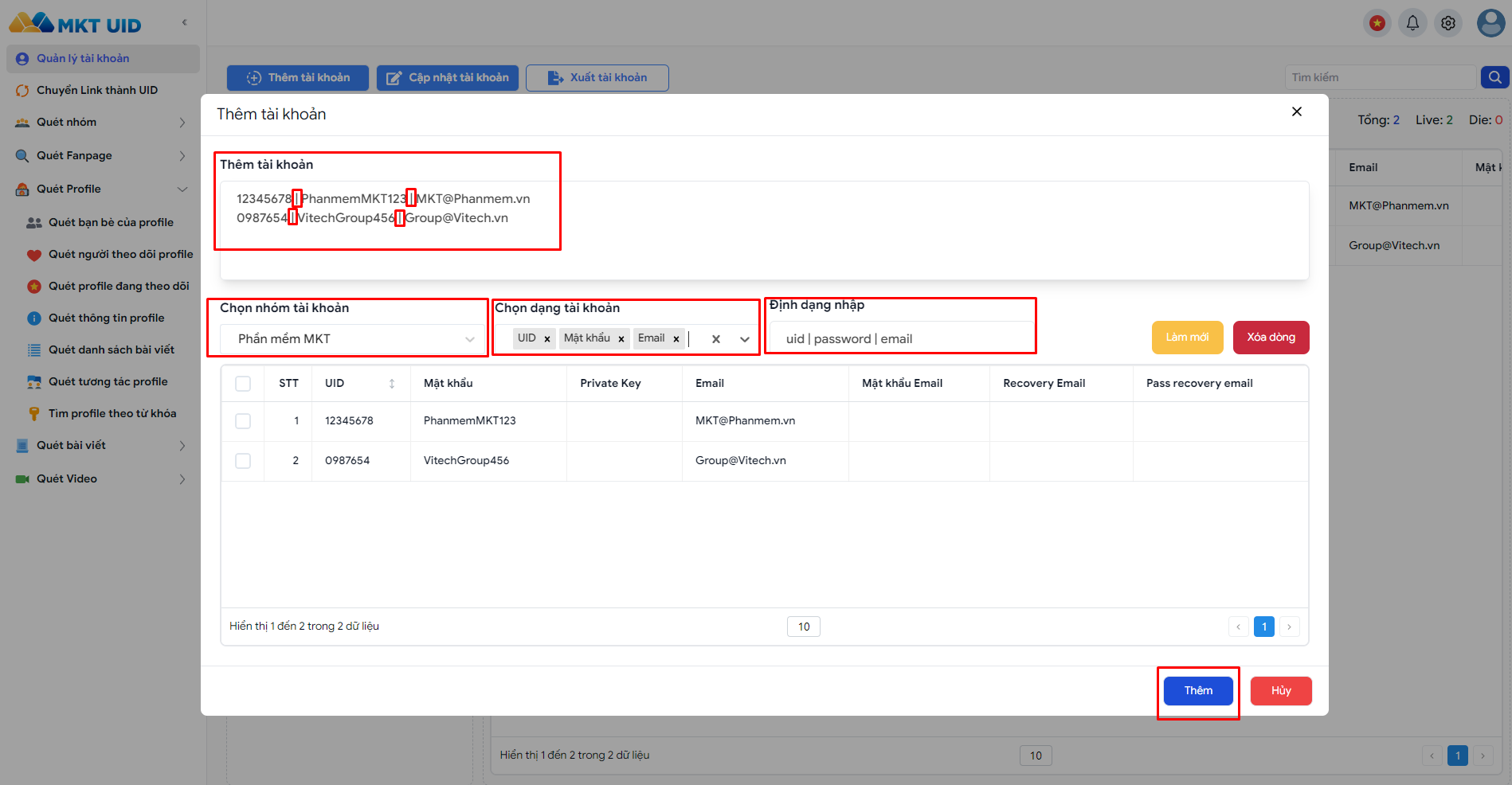Click the Quét bài viết icon

point(22,445)
